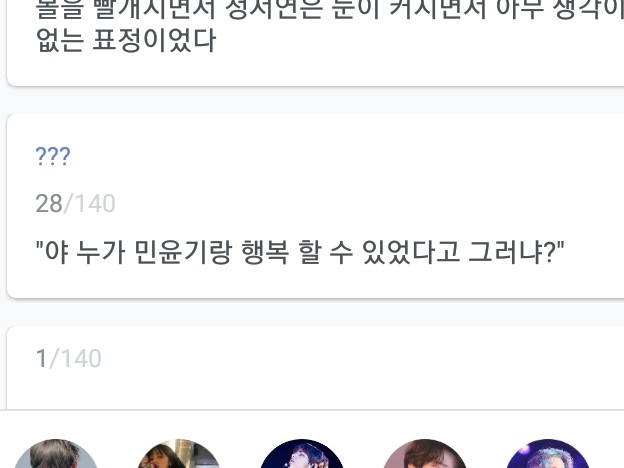Edit the quoted line beginning with 야 누가
This screenshot has width=624, height=468.
(x=300, y=252)
